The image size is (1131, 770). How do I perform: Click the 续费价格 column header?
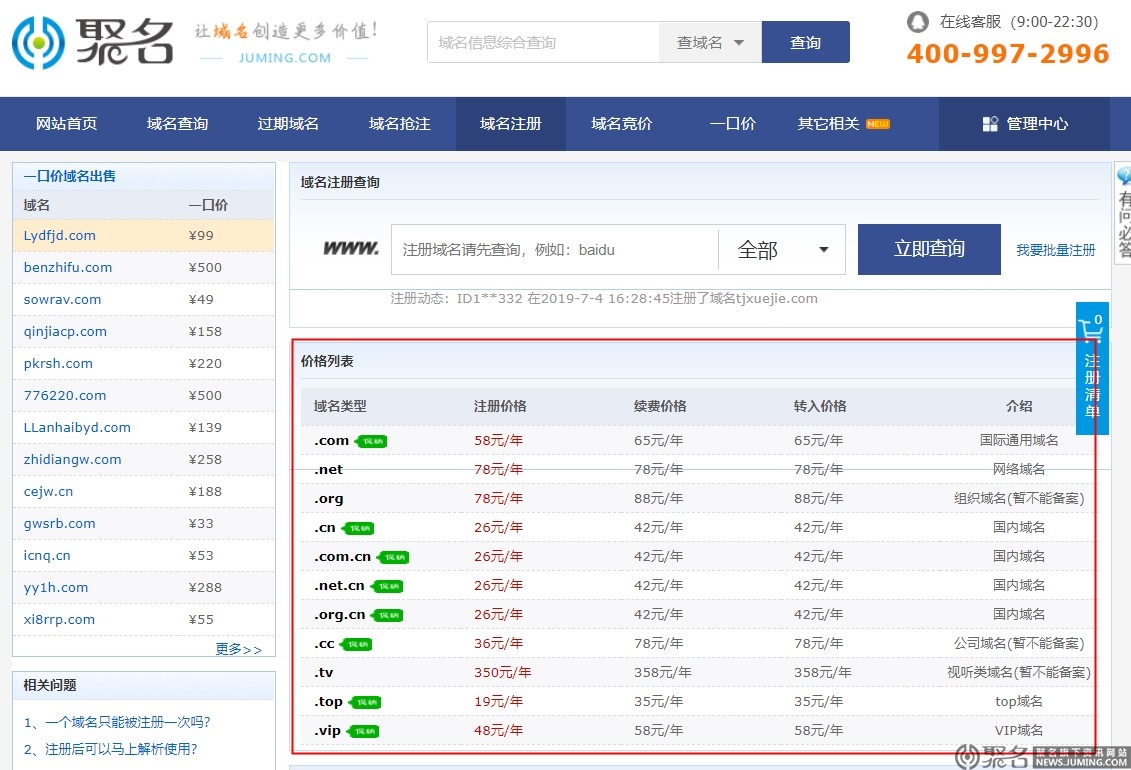[660, 407]
